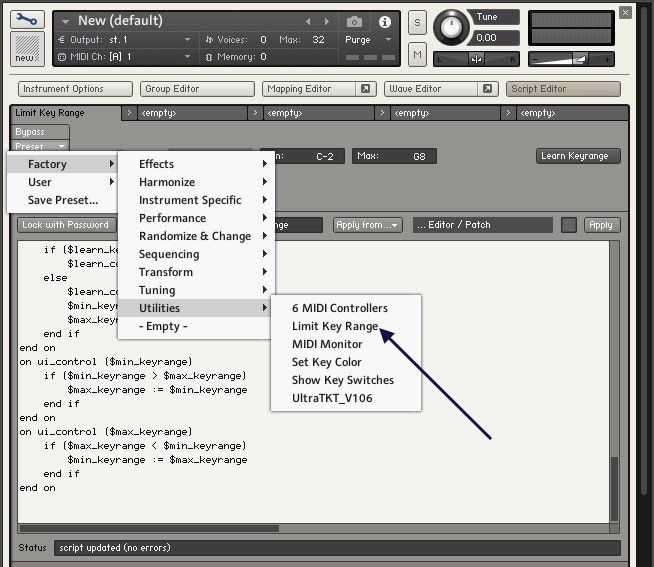Click the horizontal scrollbar of the script editor
The width and height of the screenshot is (654, 567).
coord(150,528)
